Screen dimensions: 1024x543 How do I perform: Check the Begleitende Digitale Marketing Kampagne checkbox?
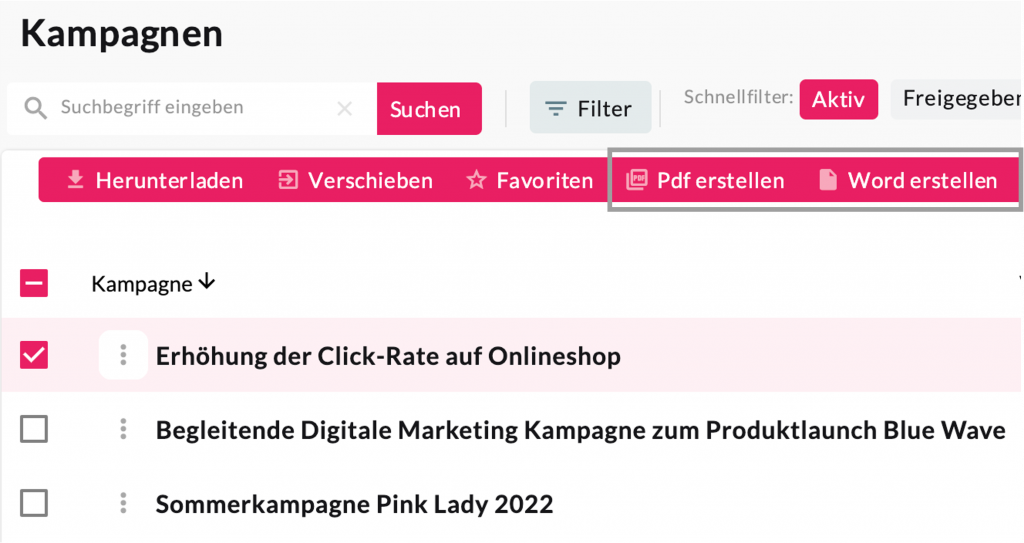coord(34,429)
